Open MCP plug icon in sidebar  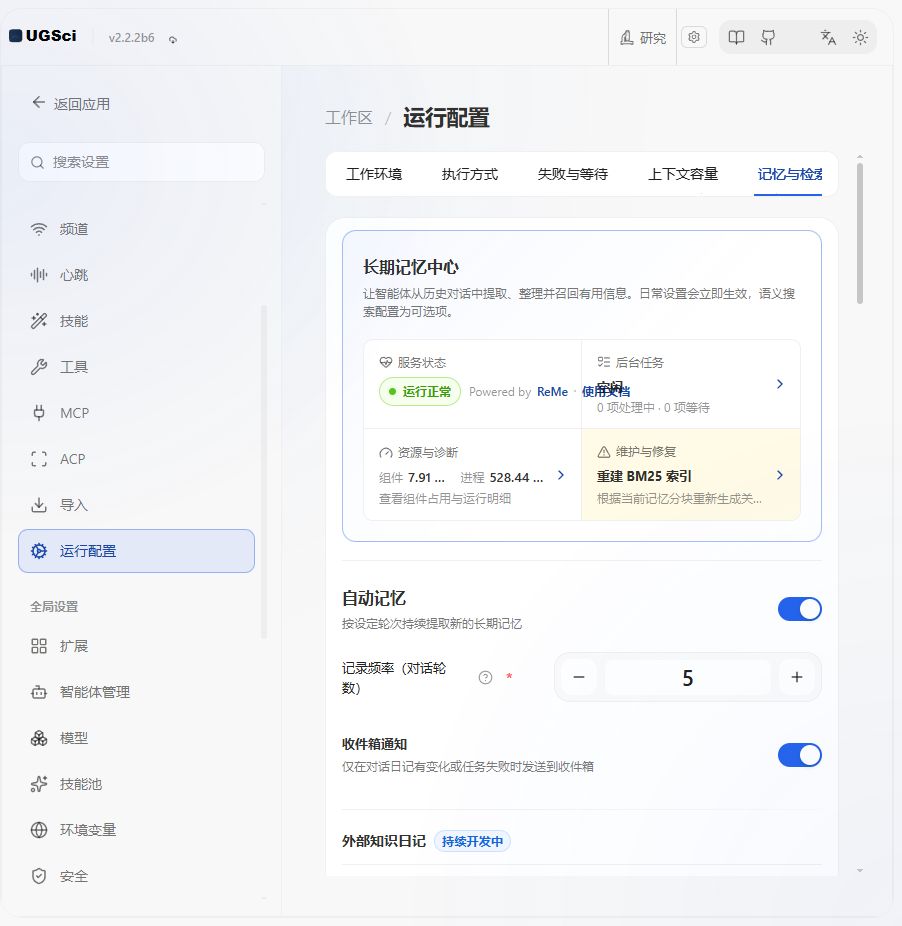tap(38, 413)
